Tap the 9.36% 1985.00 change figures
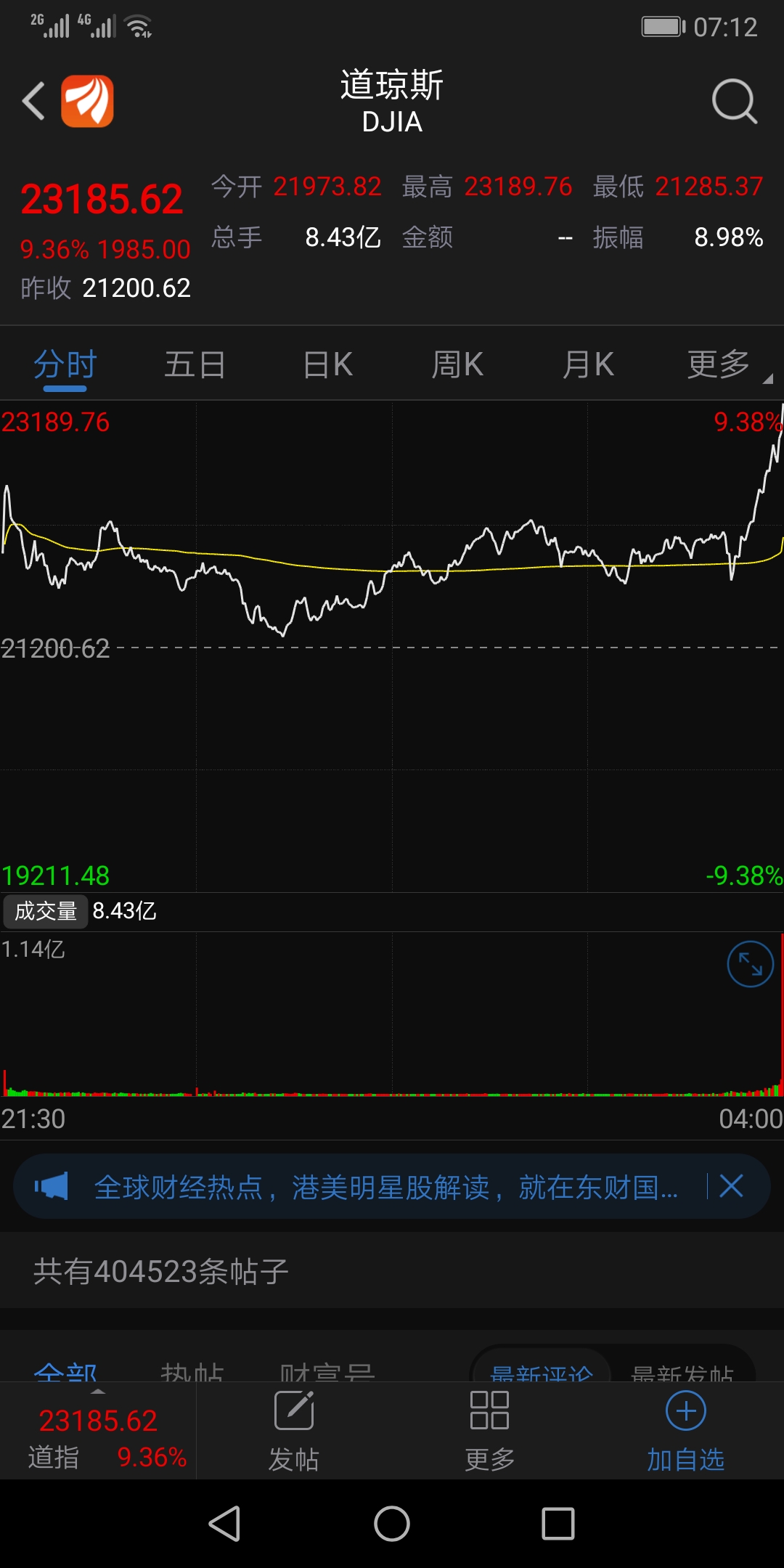 (x=105, y=250)
